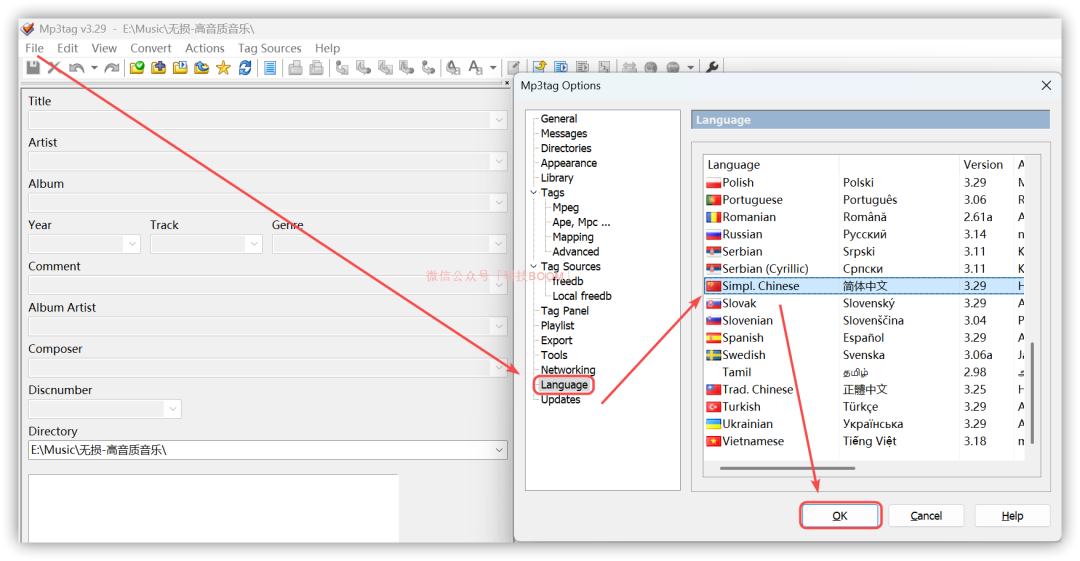Viewport: 1080px width, 561px height.
Task: Click the Ukrainian flag icon
Action: [714, 424]
